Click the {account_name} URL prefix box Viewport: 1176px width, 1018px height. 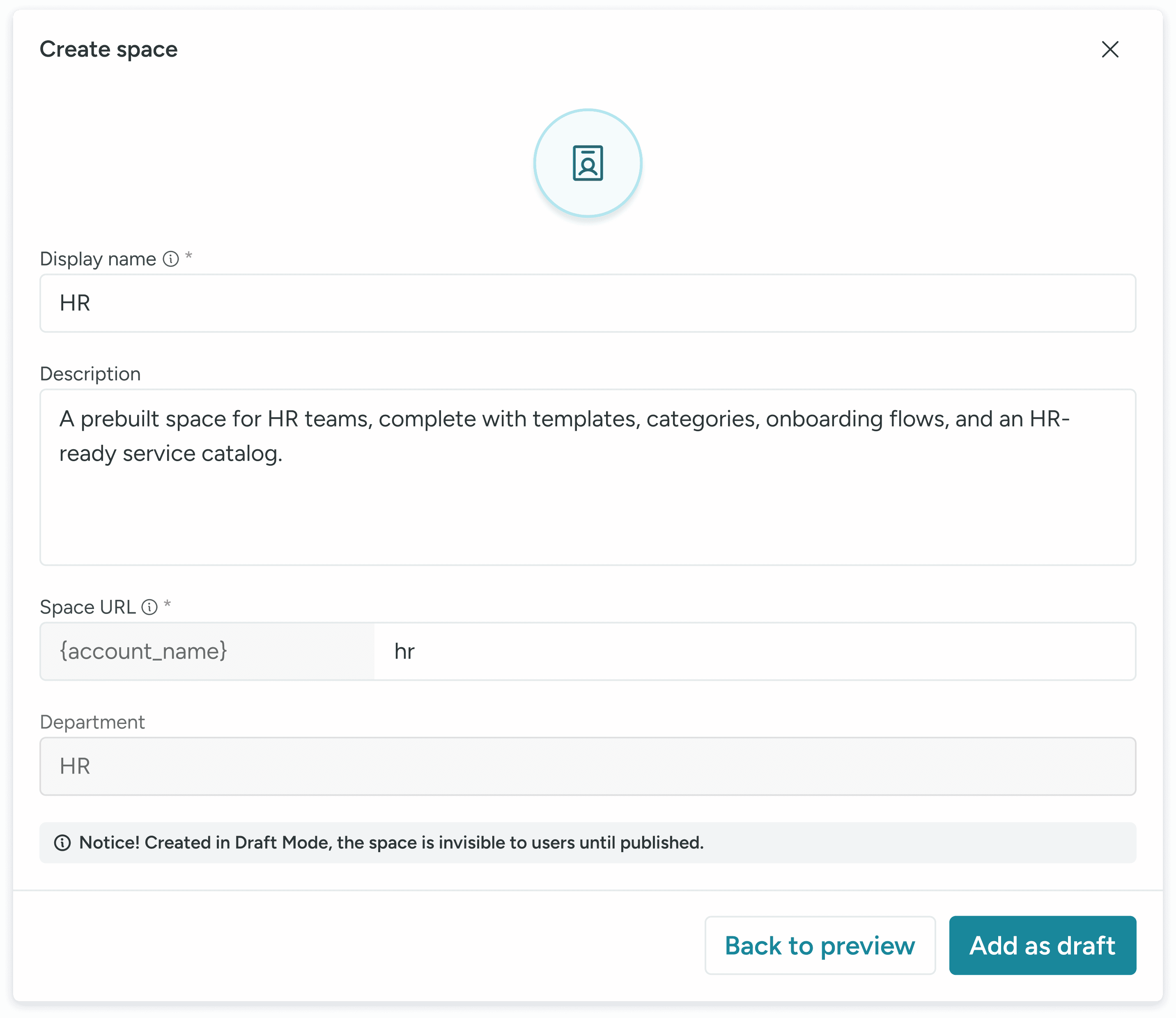point(207,652)
